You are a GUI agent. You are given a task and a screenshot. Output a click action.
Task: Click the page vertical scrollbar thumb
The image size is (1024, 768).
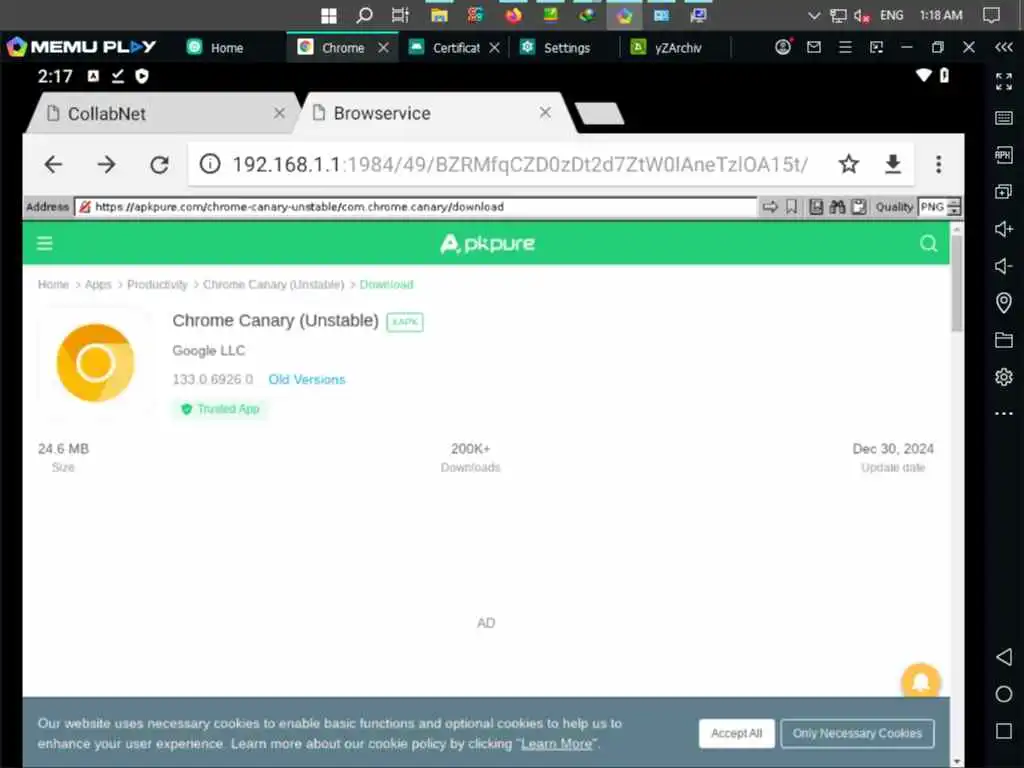coord(956,283)
